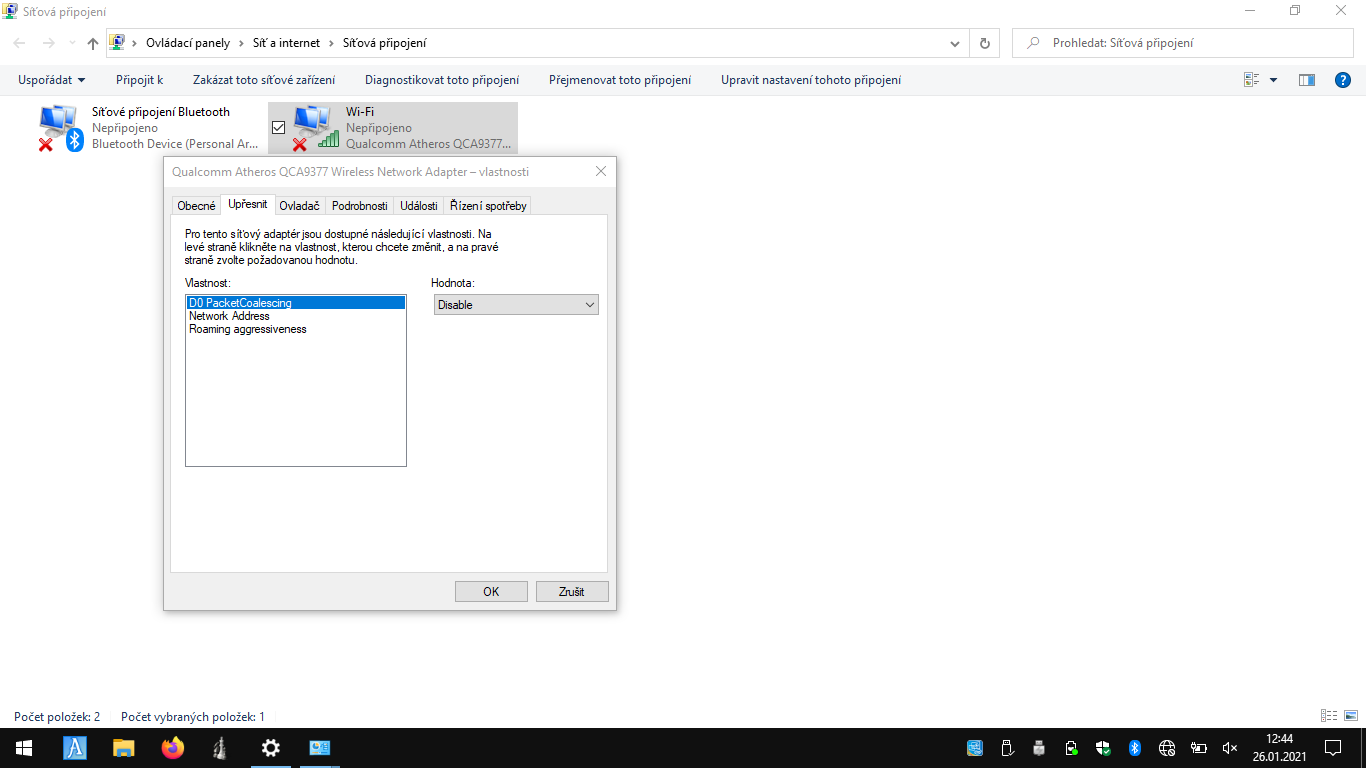Expand the view options dropdown arrow
Image resolution: width=1366 pixels, height=768 pixels.
pyautogui.click(x=1273, y=80)
